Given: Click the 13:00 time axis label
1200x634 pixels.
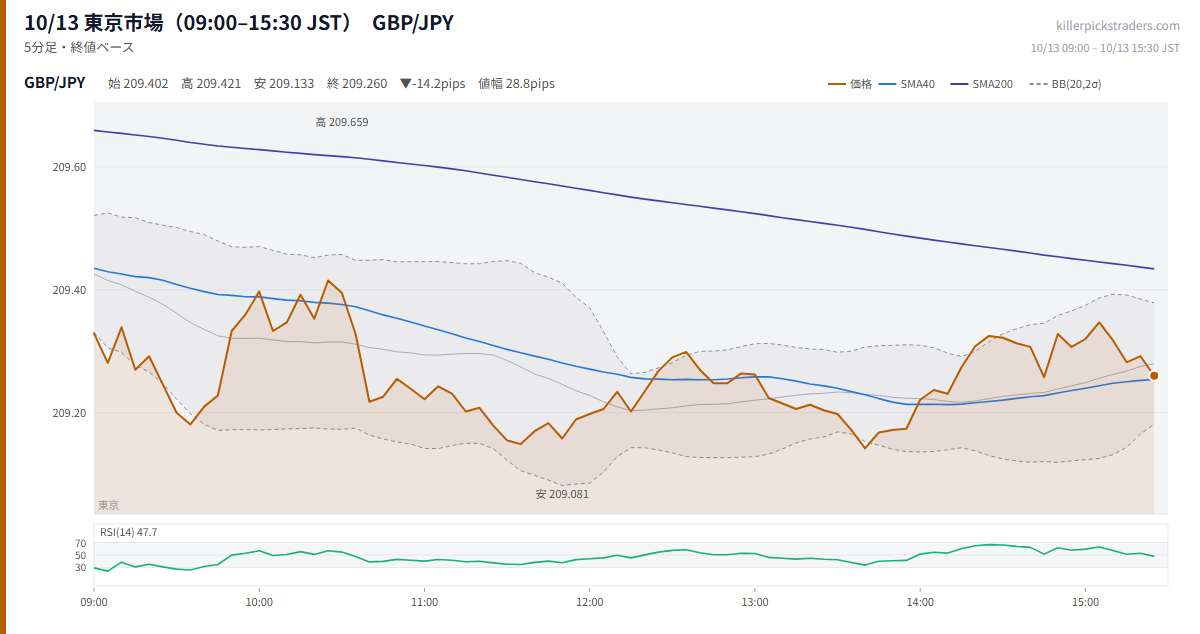Looking at the screenshot, I should (755, 602).
